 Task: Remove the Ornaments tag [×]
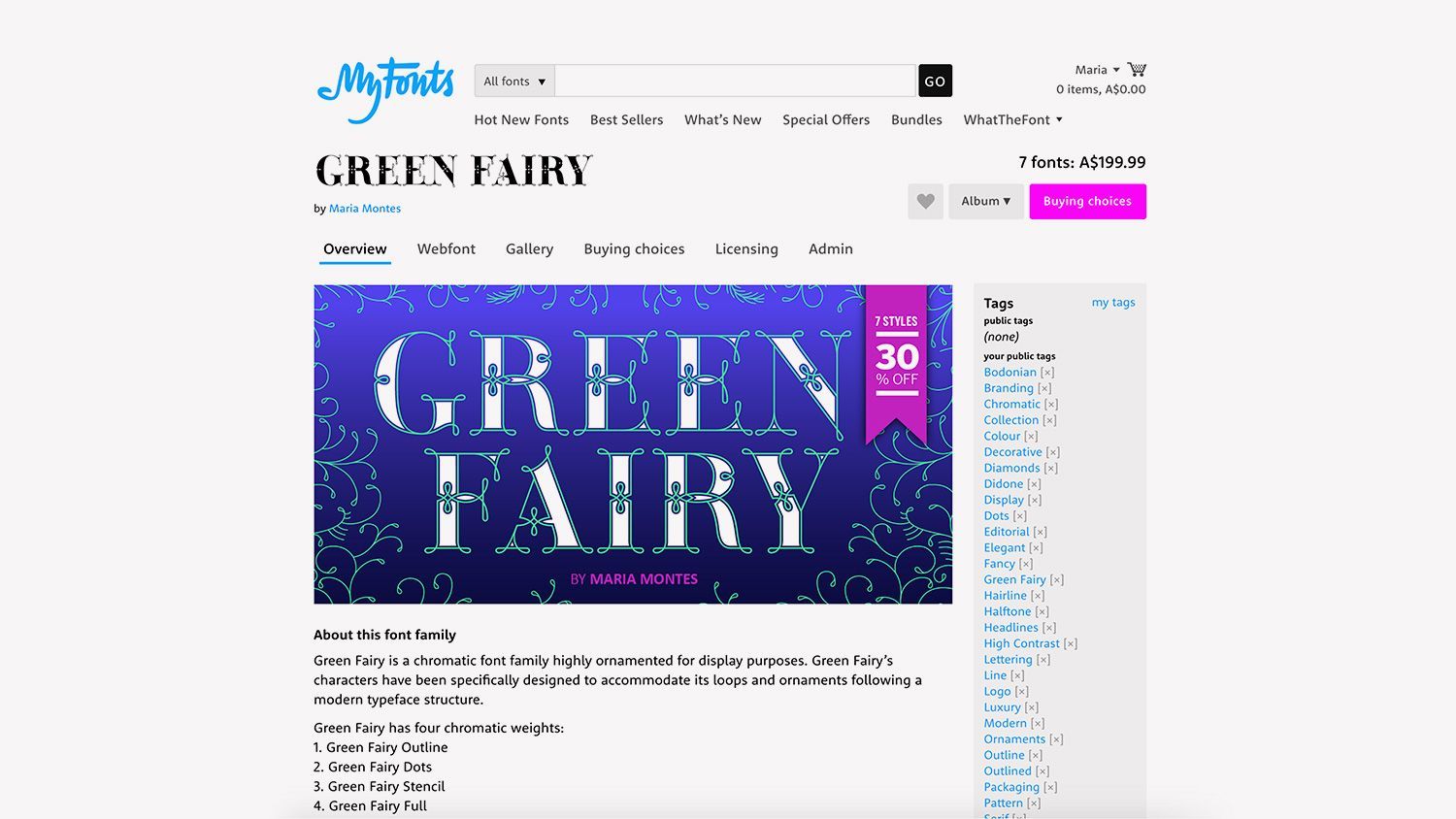coord(1057,739)
